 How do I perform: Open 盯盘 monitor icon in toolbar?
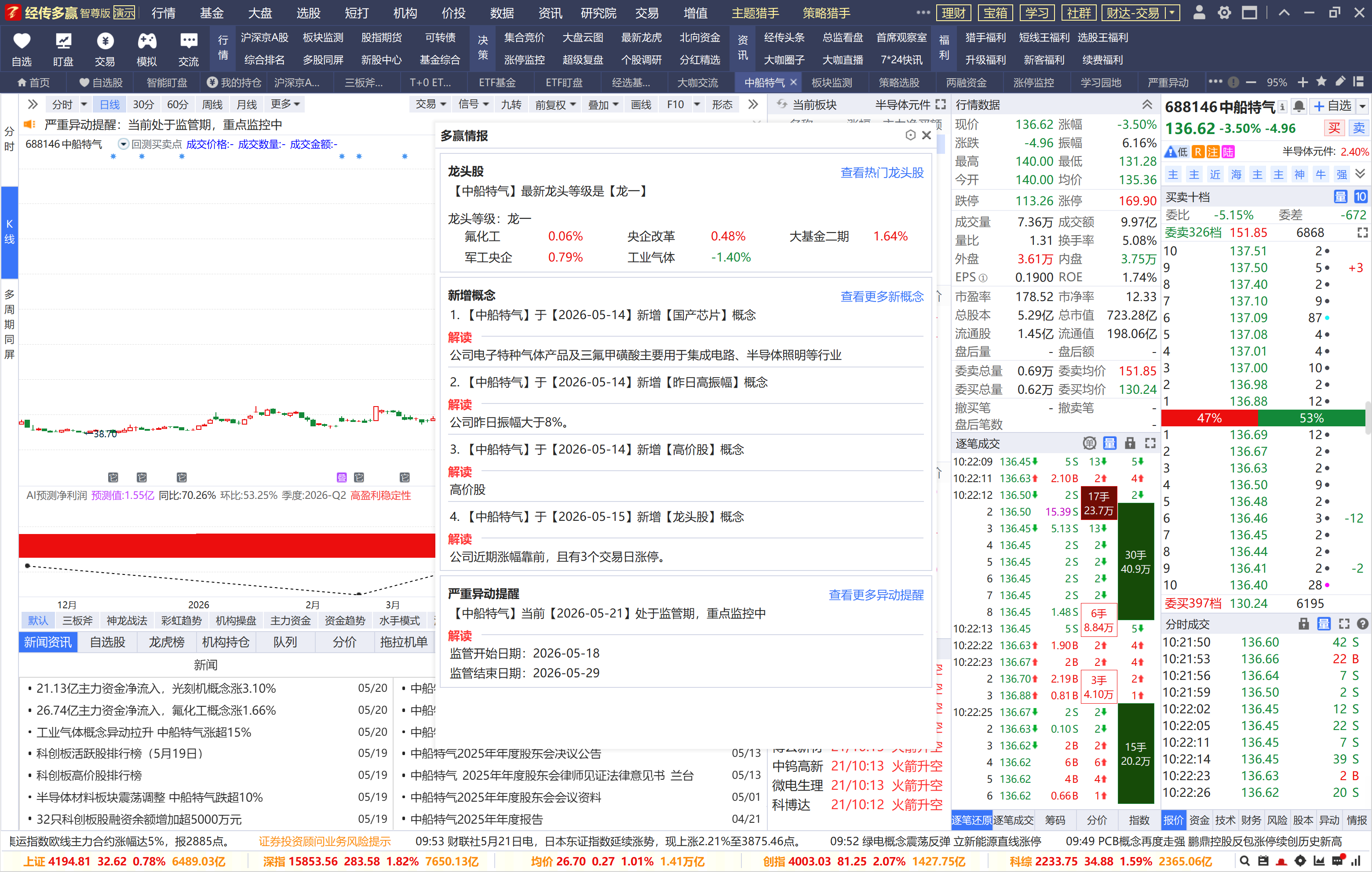coord(63,41)
